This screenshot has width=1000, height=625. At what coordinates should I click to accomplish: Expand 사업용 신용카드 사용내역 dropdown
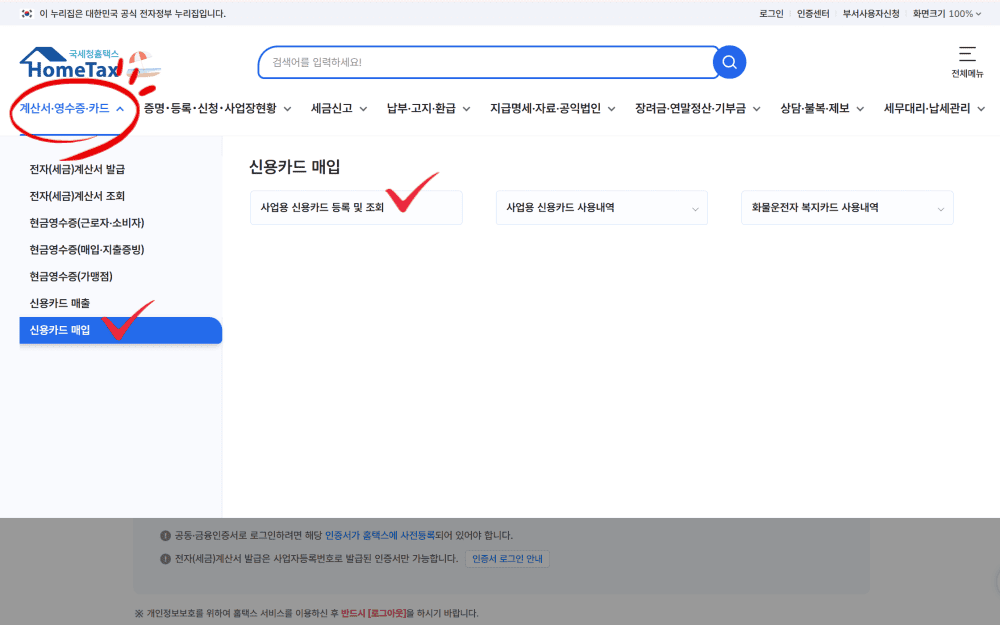pos(601,207)
